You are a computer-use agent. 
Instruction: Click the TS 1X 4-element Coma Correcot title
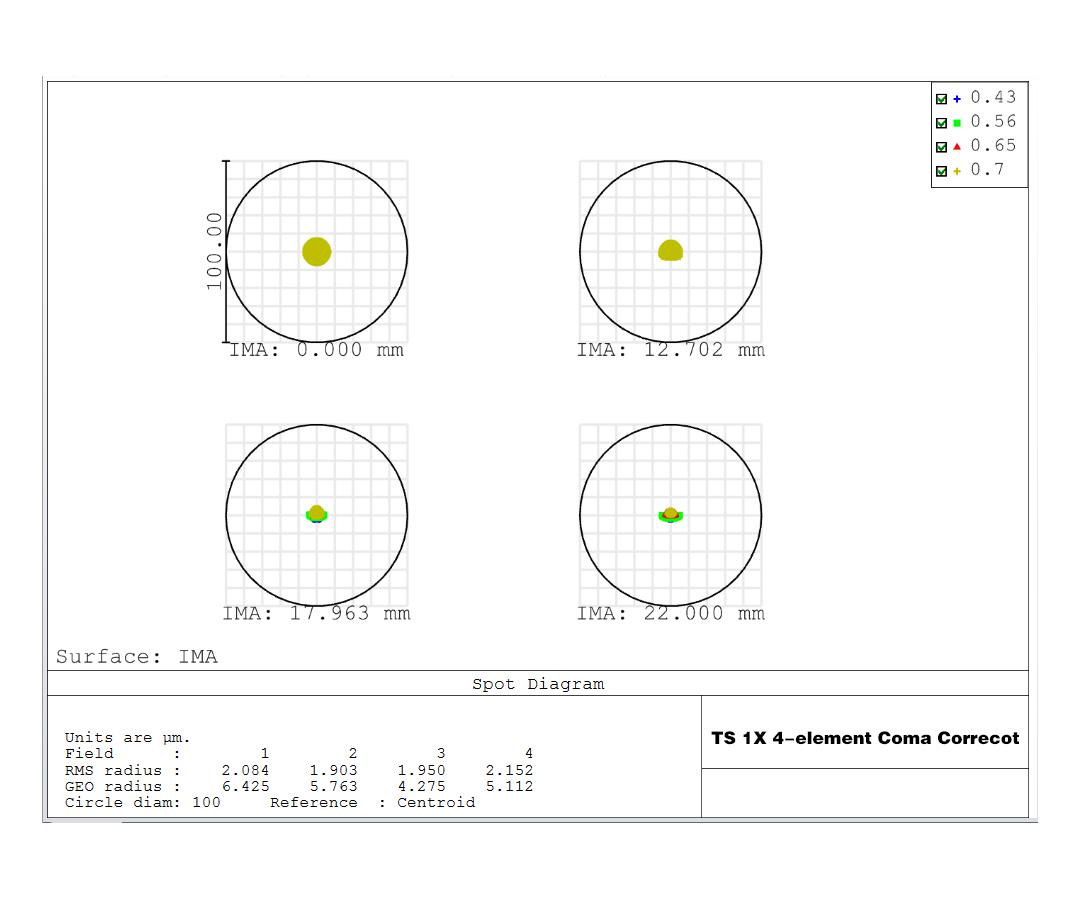click(x=864, y=738)
